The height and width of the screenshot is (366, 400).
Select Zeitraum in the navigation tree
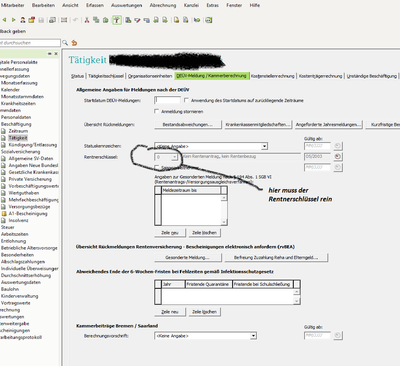click(x=18, y=131)
